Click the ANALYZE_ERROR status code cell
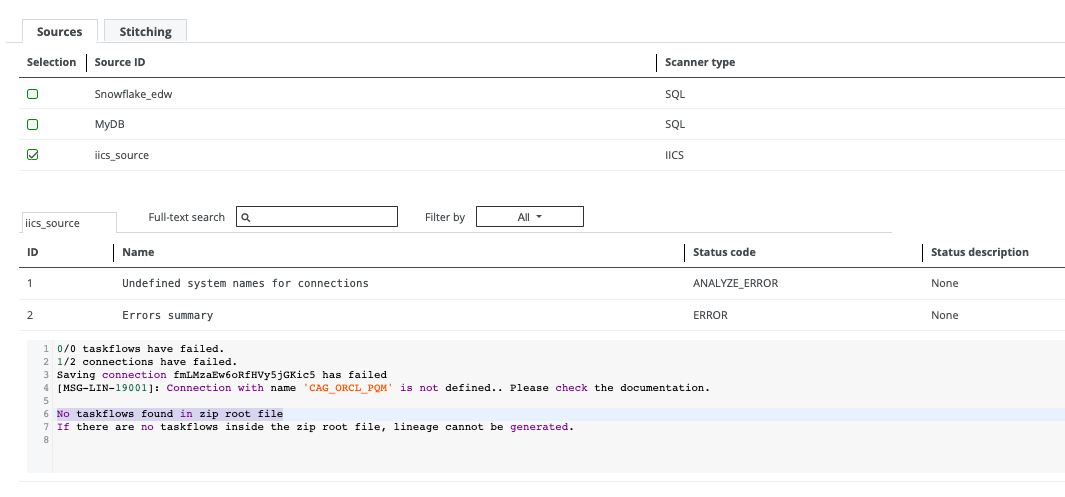 coord(735,283)
